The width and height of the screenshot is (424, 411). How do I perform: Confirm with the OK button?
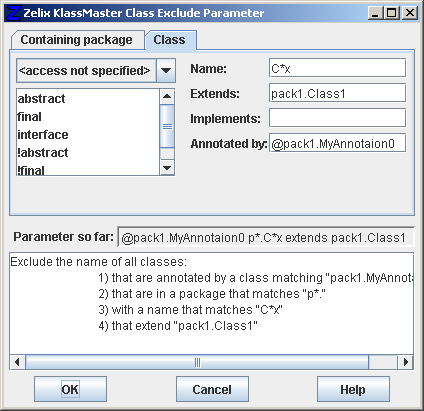[x=70, y=389]
